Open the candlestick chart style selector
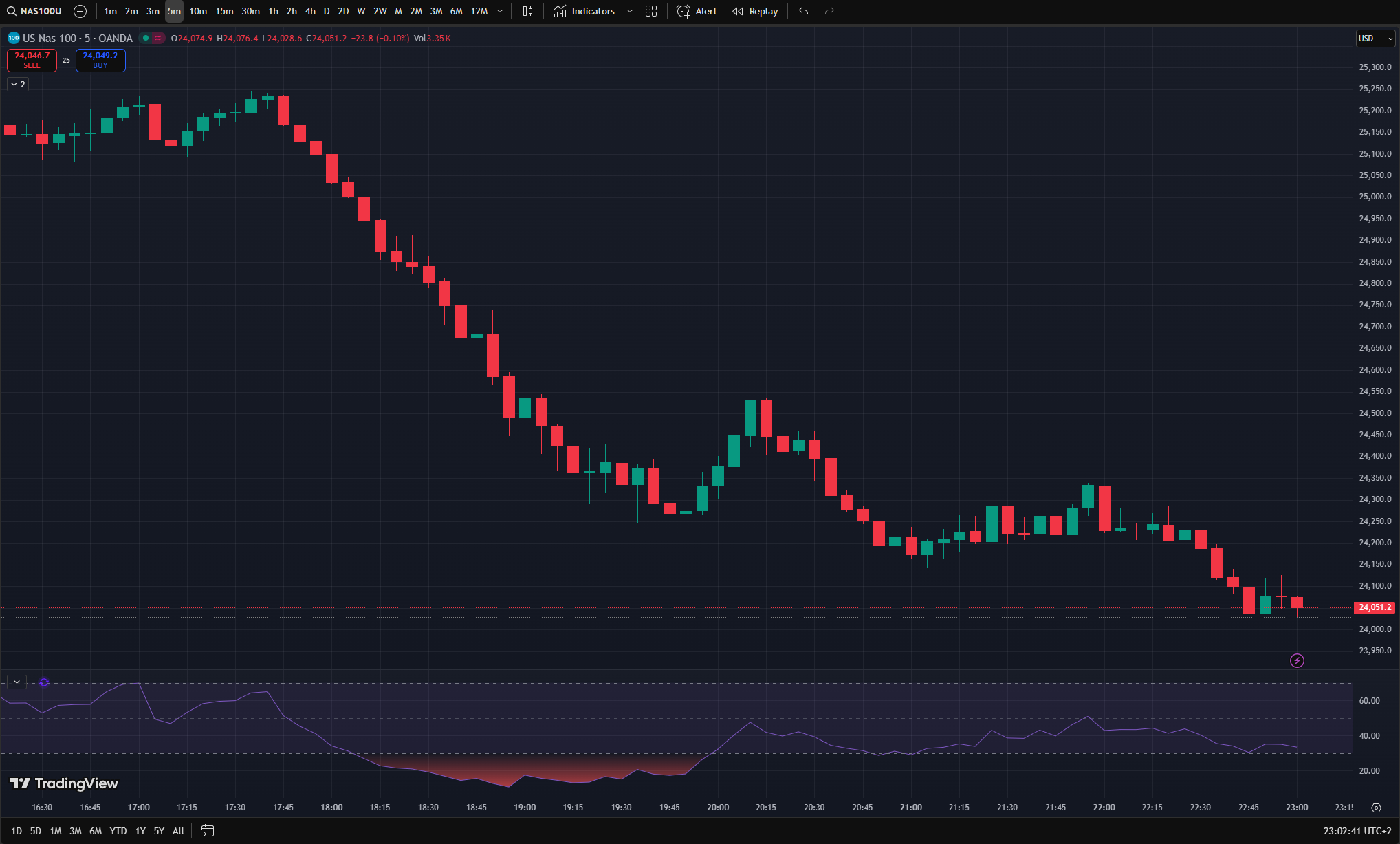This screenshot has height=844, width=1400. [527, 11]
